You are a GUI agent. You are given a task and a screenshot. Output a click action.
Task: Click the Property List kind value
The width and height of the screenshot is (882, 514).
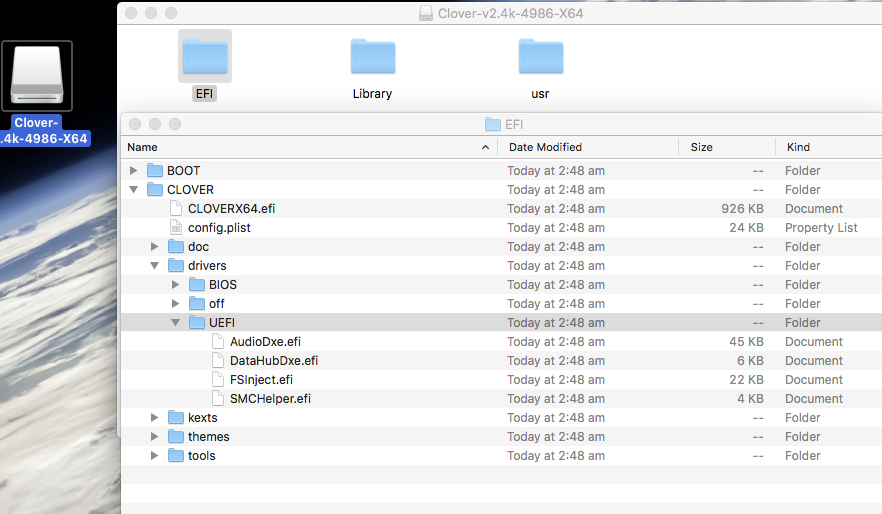pyautogui.click(x=821, y=228)
